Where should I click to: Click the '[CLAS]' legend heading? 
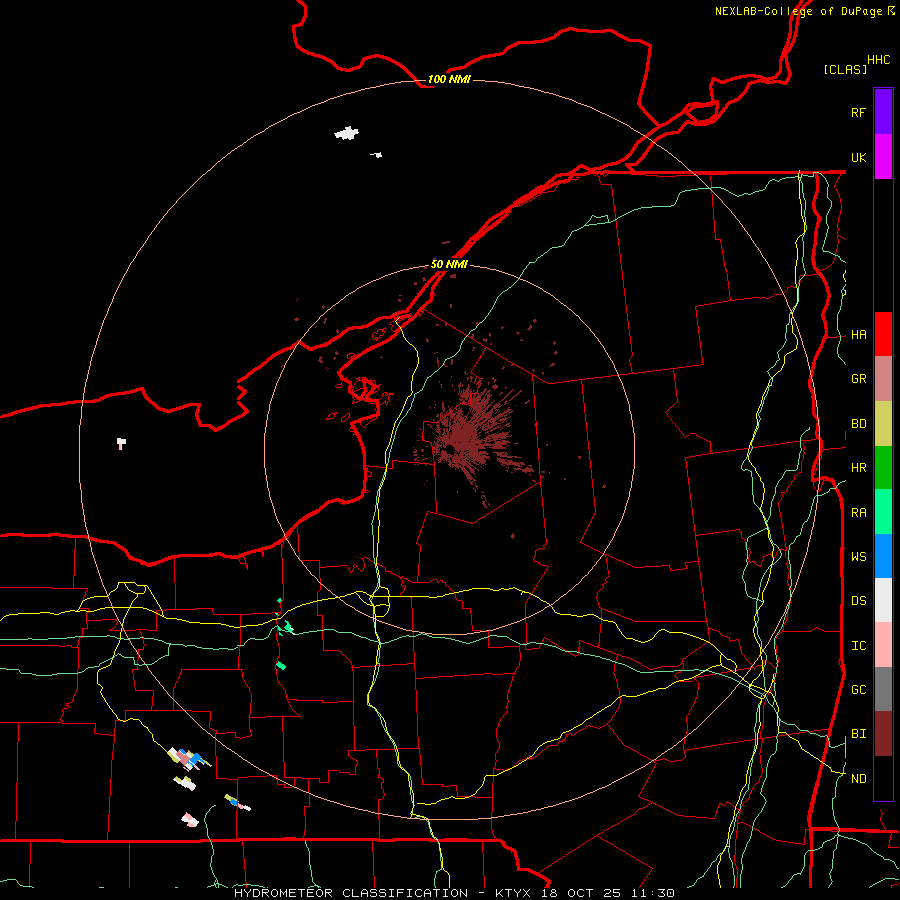pos(844,69)
